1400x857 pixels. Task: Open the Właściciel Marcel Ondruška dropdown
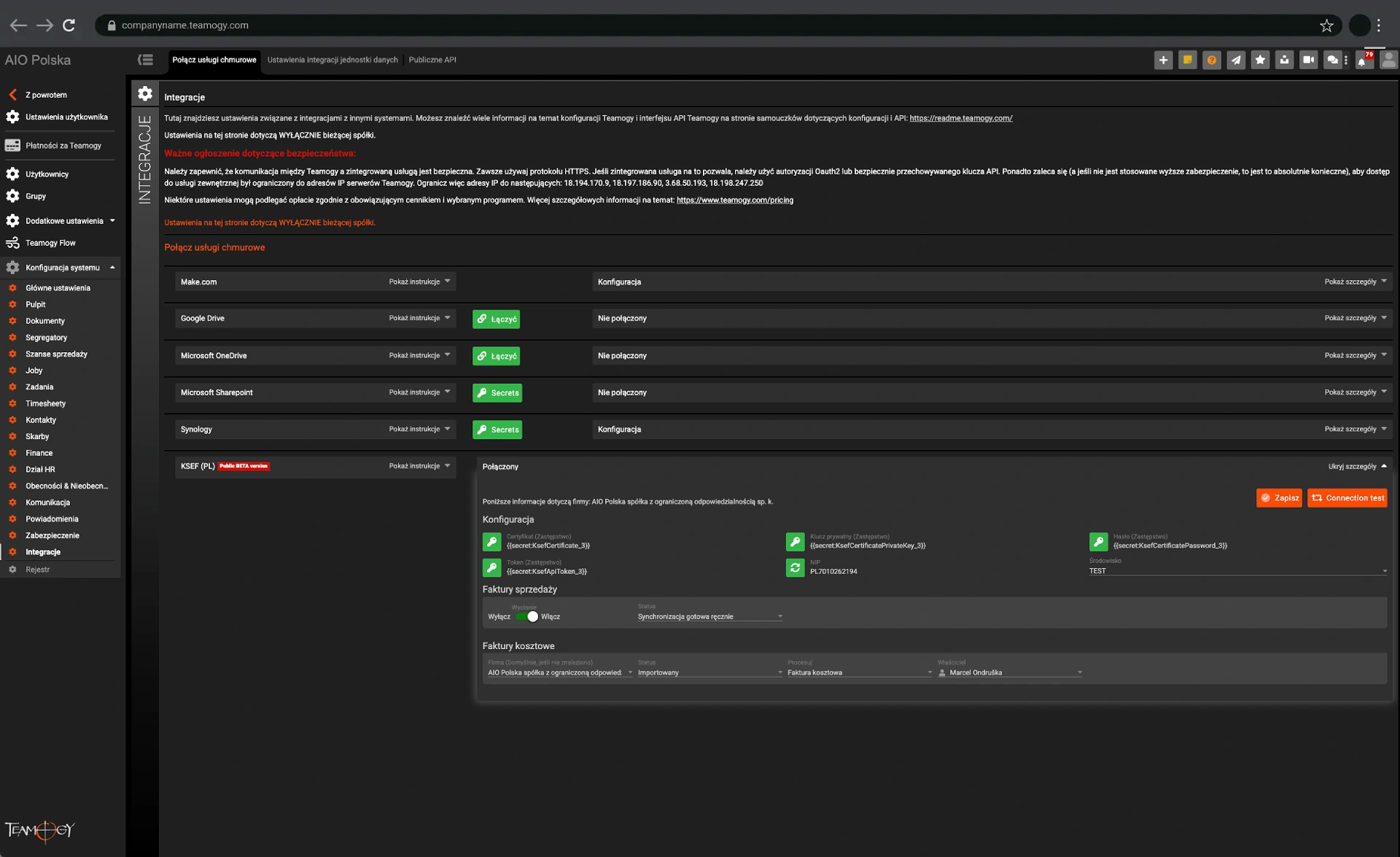tap(1010, 672)
